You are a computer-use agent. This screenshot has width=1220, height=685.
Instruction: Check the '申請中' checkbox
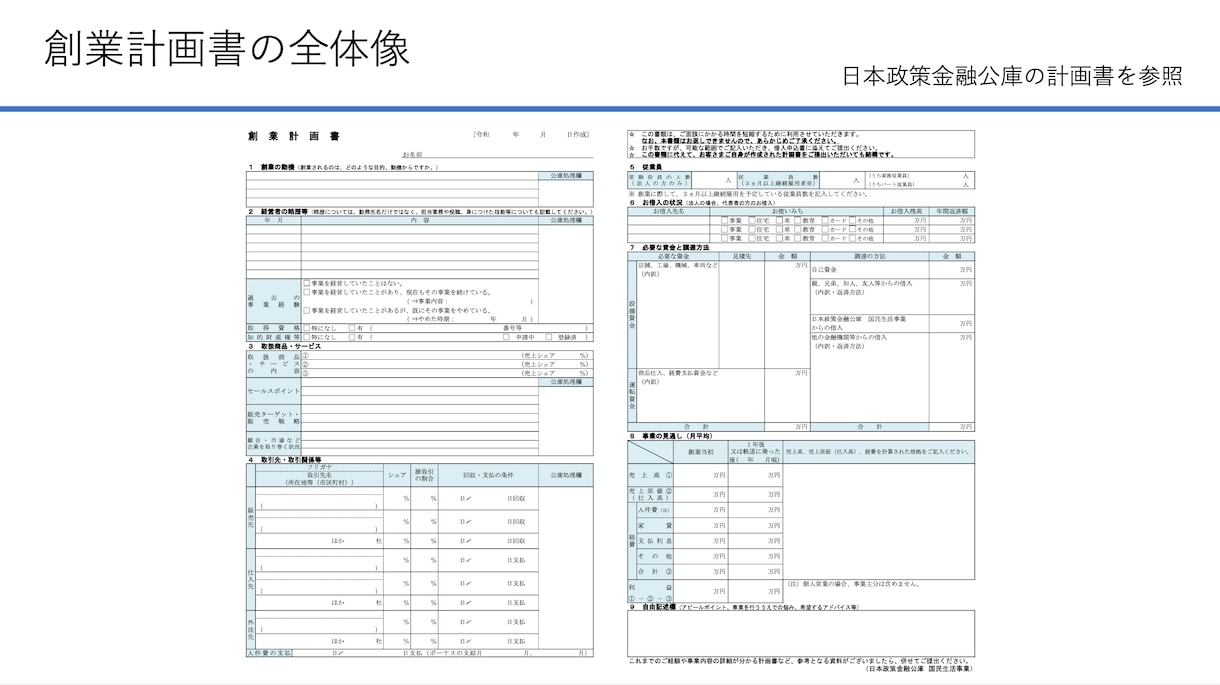pyautogui.click(x=507, y=337)
